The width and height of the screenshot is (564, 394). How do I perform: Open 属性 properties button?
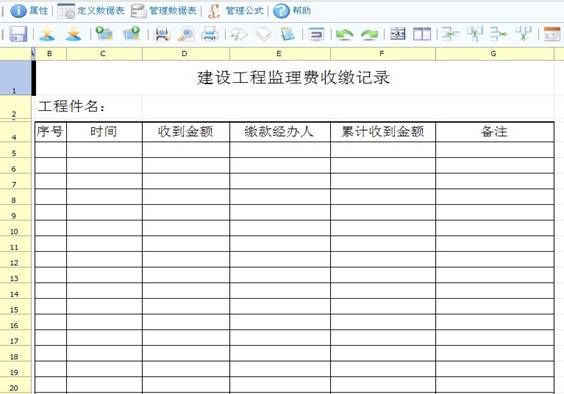29,11
